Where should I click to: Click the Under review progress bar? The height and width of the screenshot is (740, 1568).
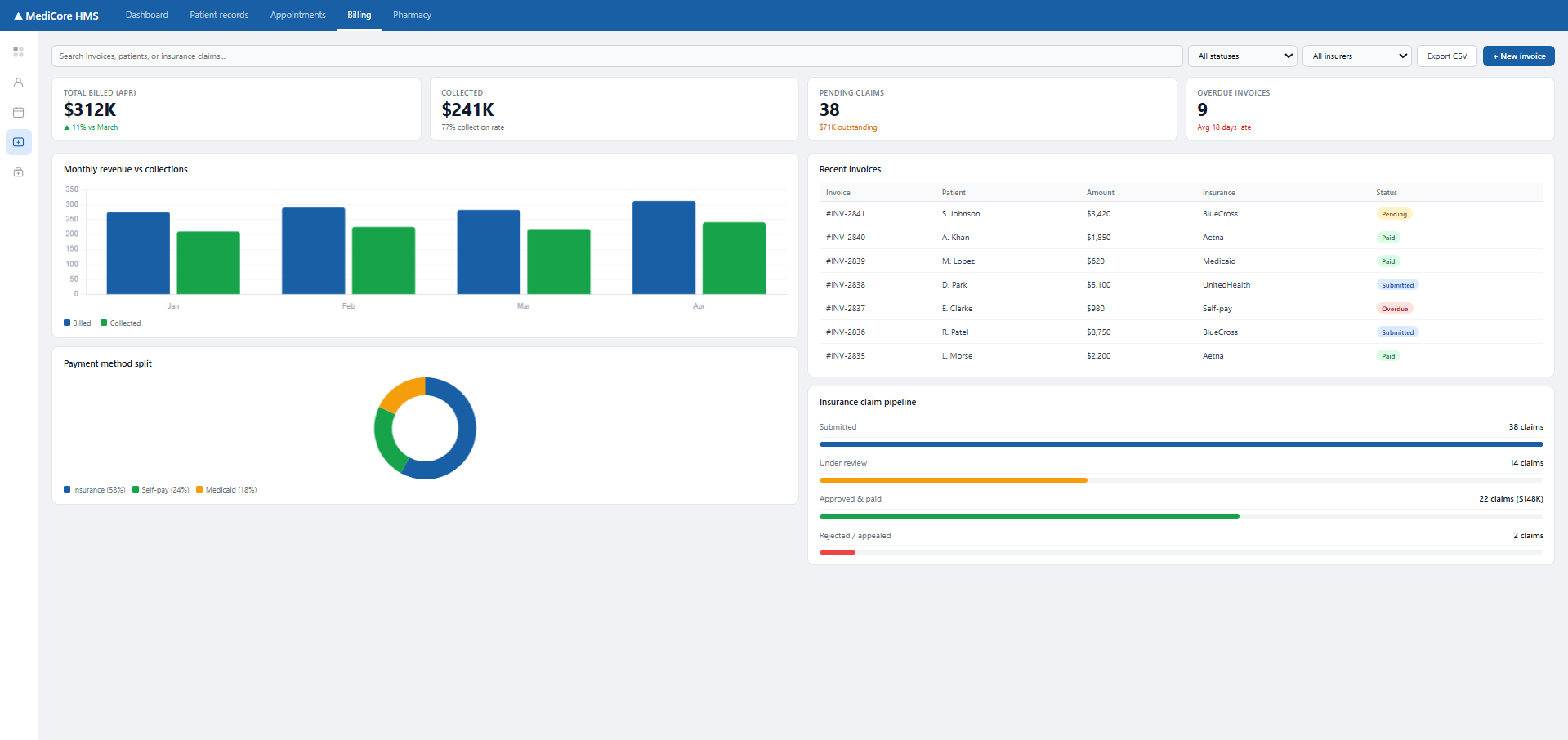point(1181,480)
